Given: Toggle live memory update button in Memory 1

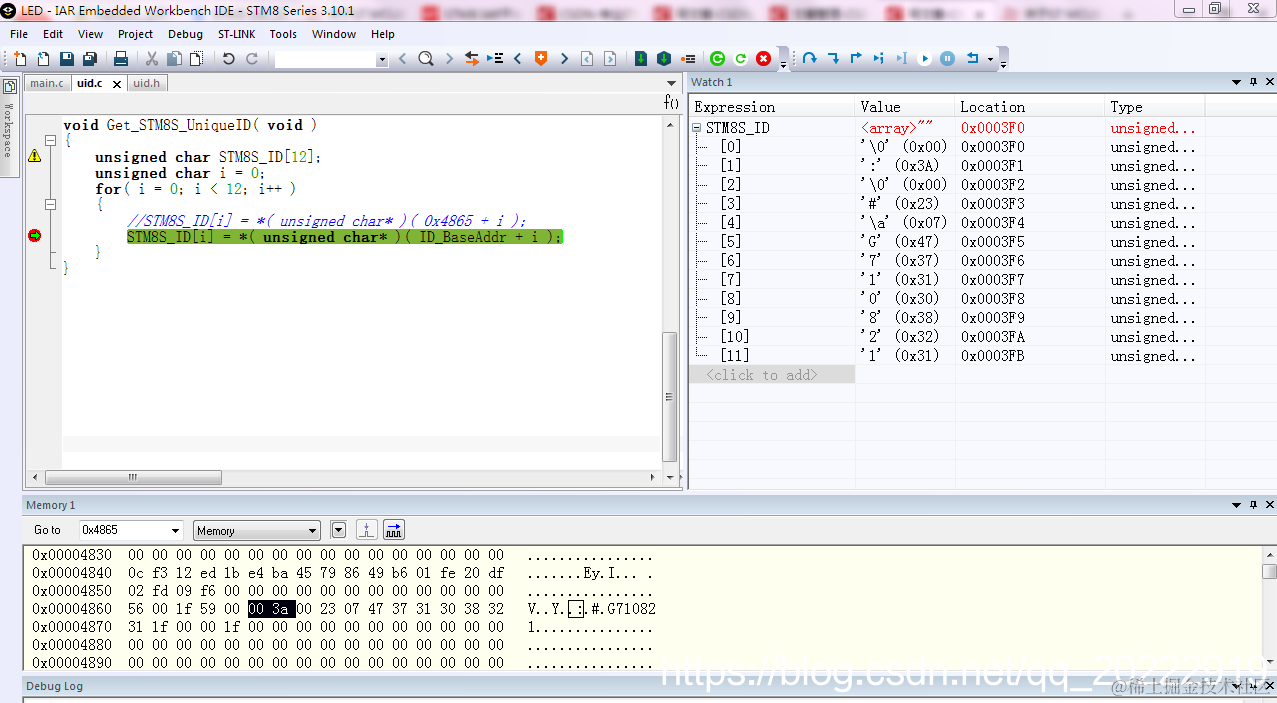Looking at the screenshot, I should (394, 530).
